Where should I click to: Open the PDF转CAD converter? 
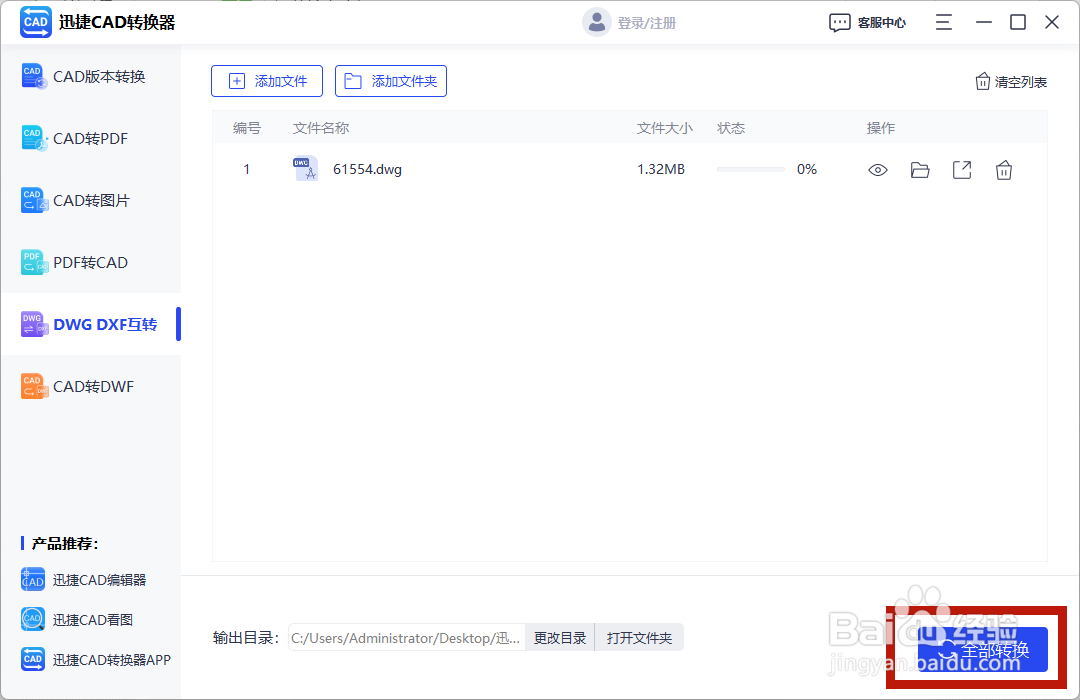(x=90, y=262)
